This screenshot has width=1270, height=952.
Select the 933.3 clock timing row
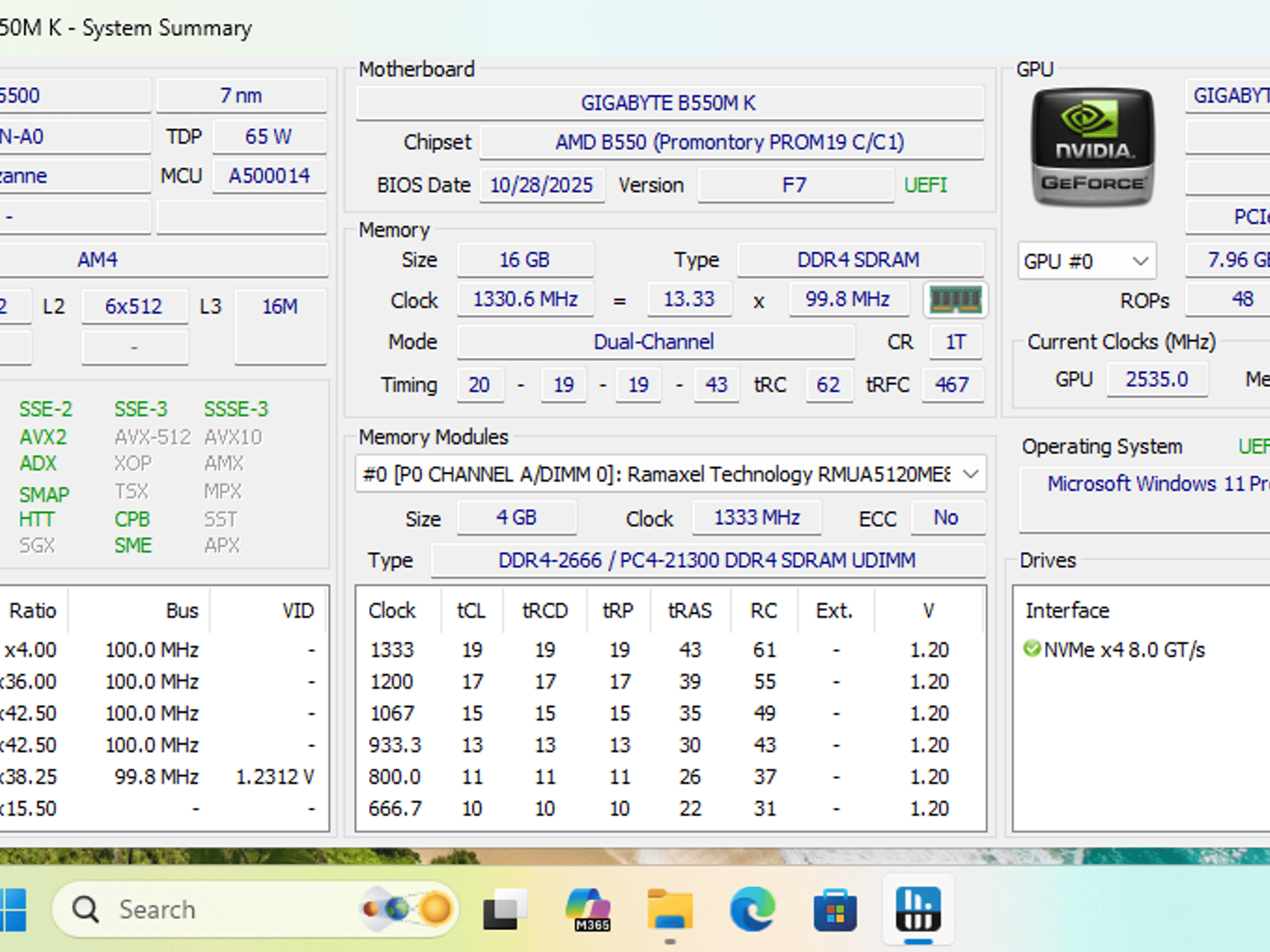(670, 745)
